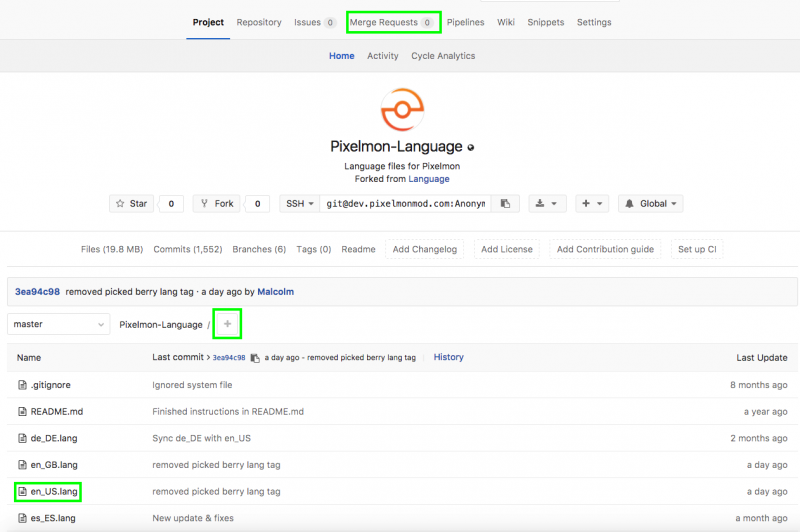Open the Issues tab
Viewport: 800px width, 532px height.
[314, 22]
